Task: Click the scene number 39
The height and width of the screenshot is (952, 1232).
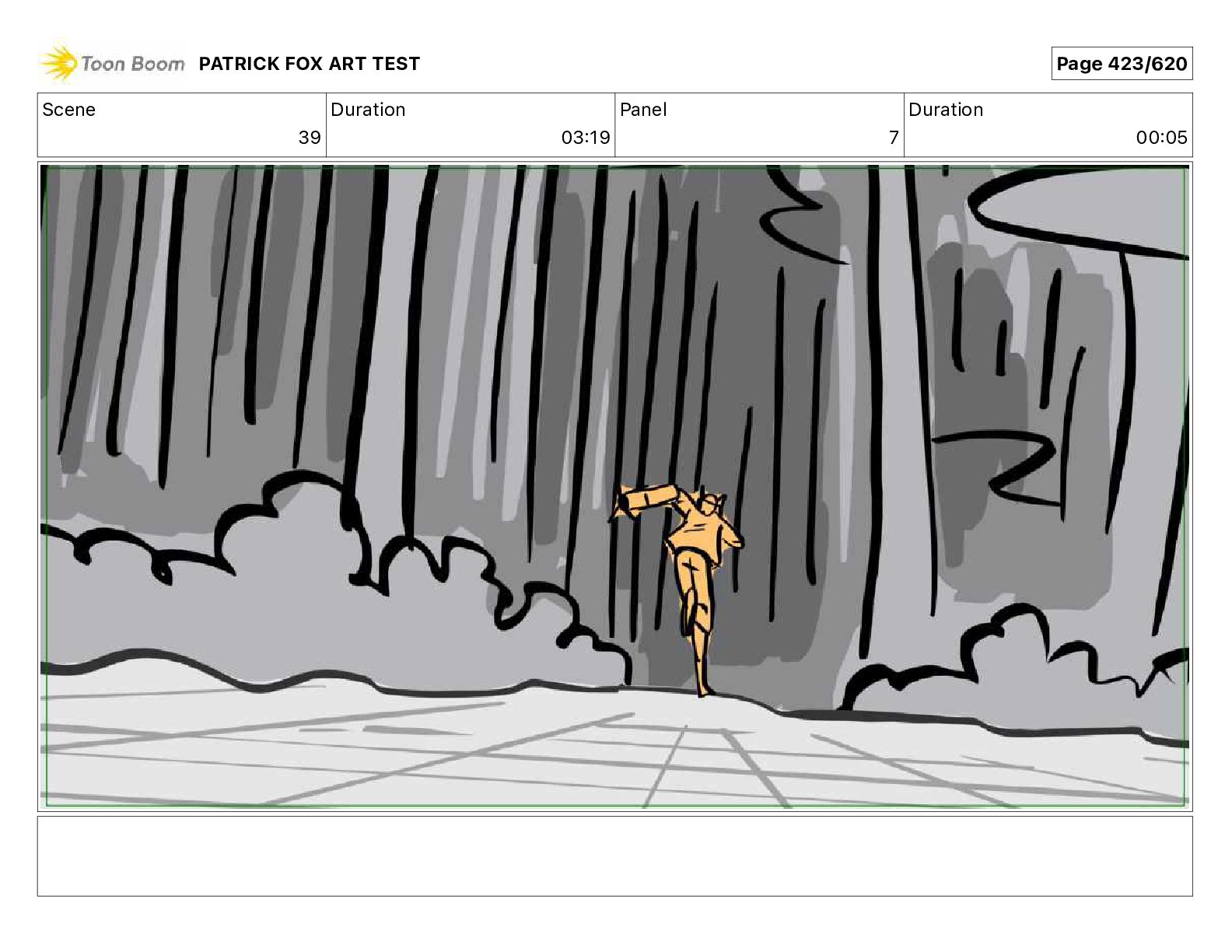Action: point(309,138)
